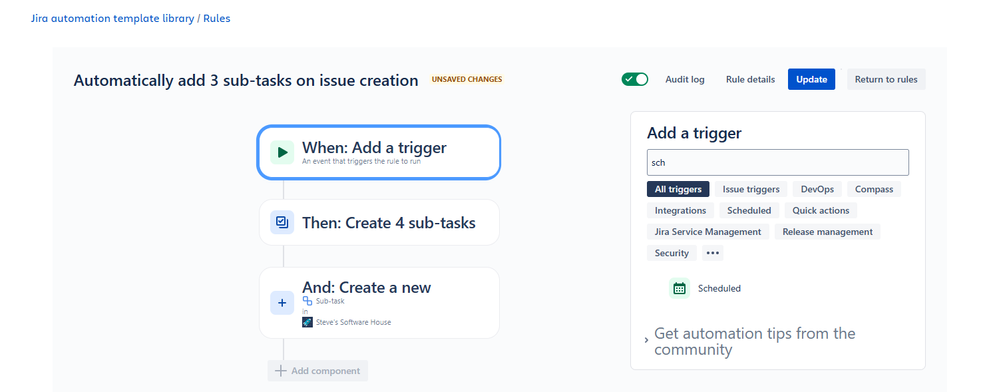Click Steve's Software House project avatar
The image size is (999, 392).
[x=307, y=322]
